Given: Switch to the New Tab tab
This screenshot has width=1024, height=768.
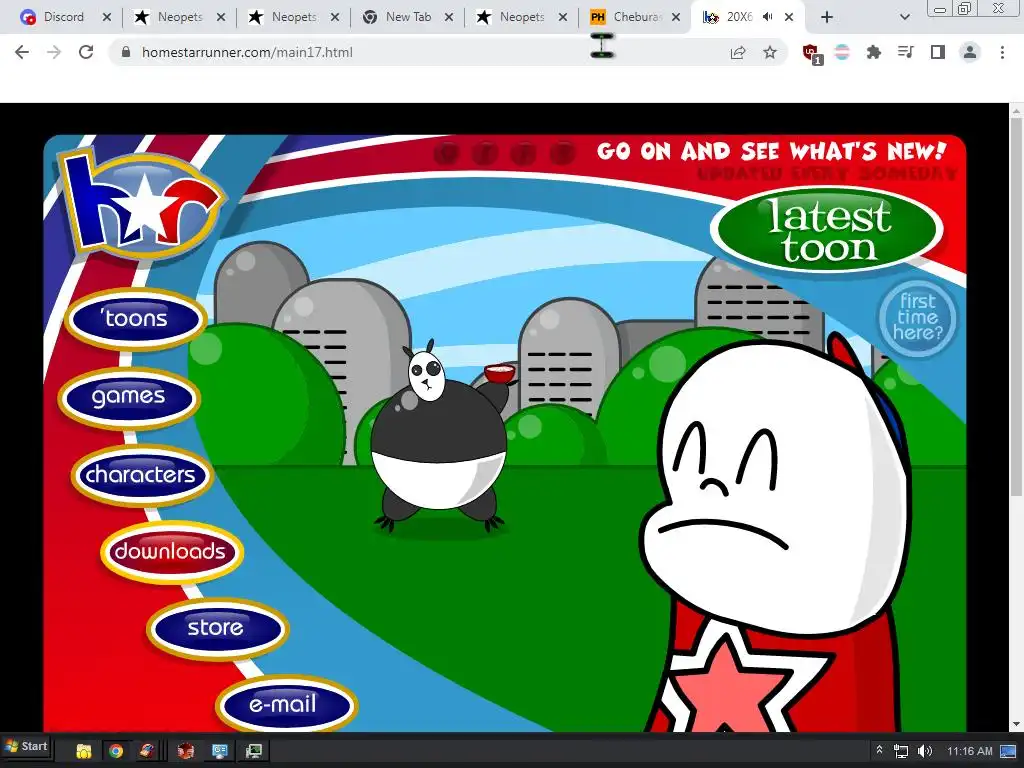Looking at the screenshot, I should [x=408, y=17].
